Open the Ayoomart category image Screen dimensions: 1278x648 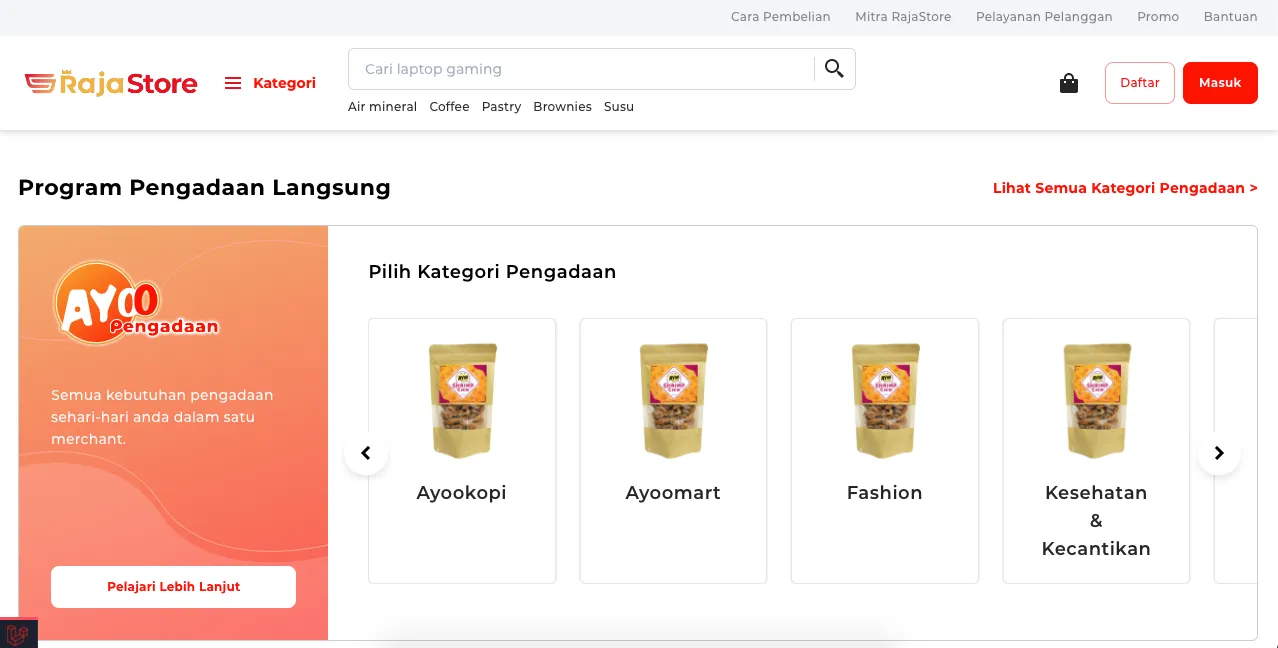tap(673, 401)
